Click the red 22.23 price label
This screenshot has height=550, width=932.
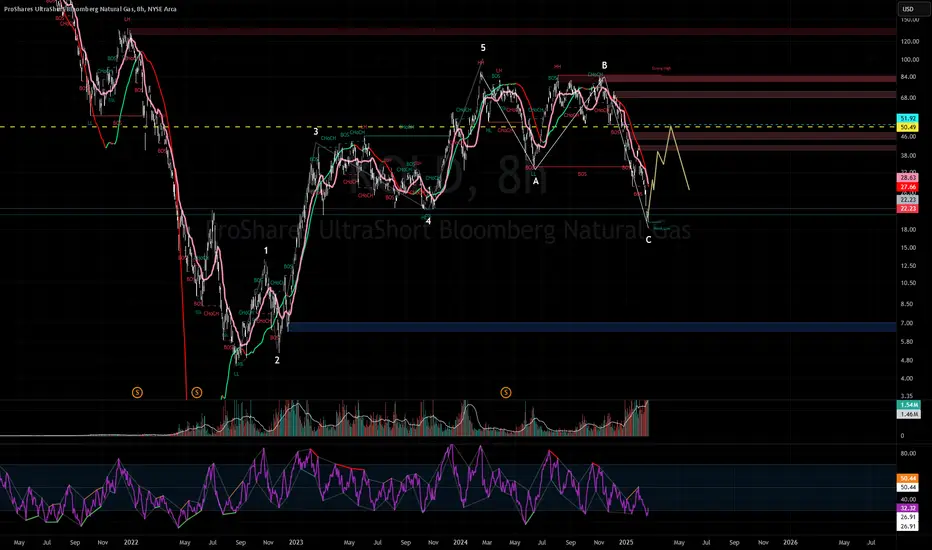click(x=908, y=209)
